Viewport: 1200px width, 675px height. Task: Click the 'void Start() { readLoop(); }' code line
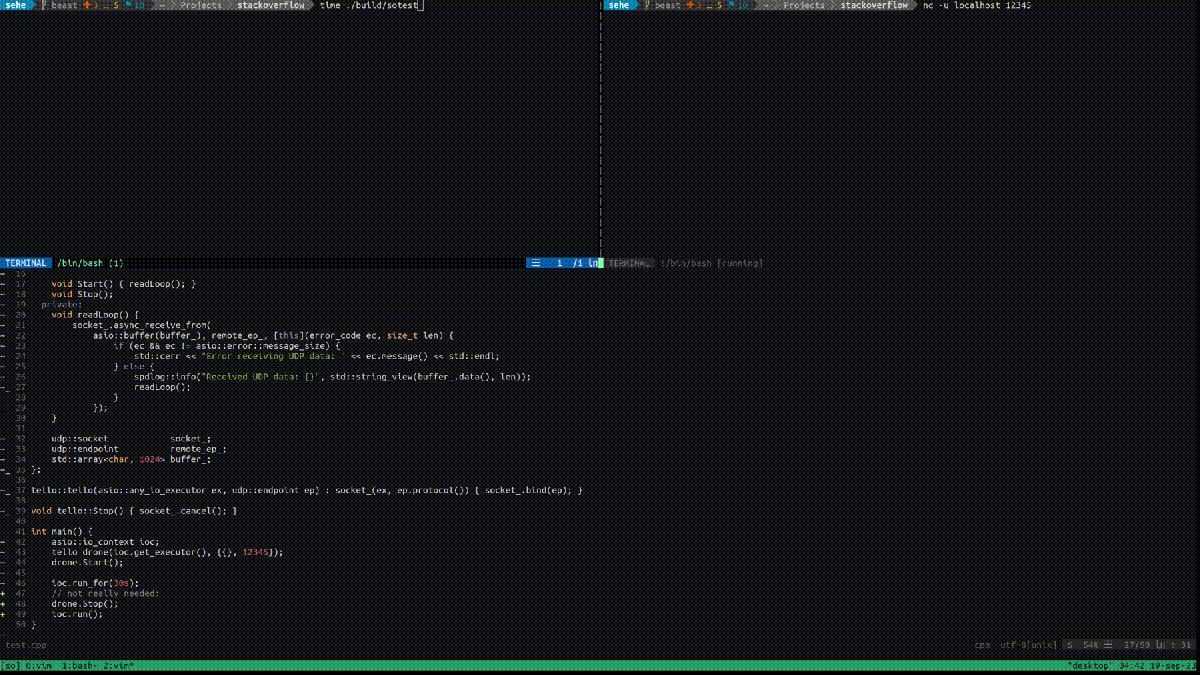[124, 284]
